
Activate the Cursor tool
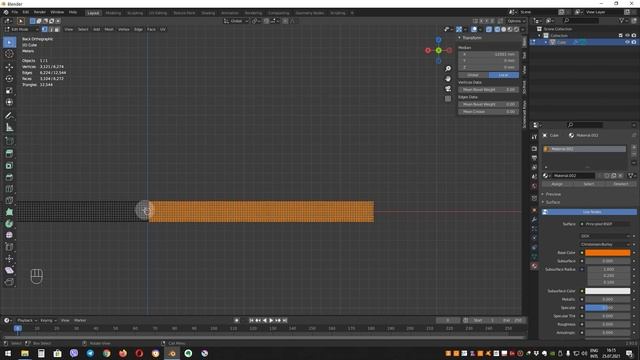coord(9,54)
